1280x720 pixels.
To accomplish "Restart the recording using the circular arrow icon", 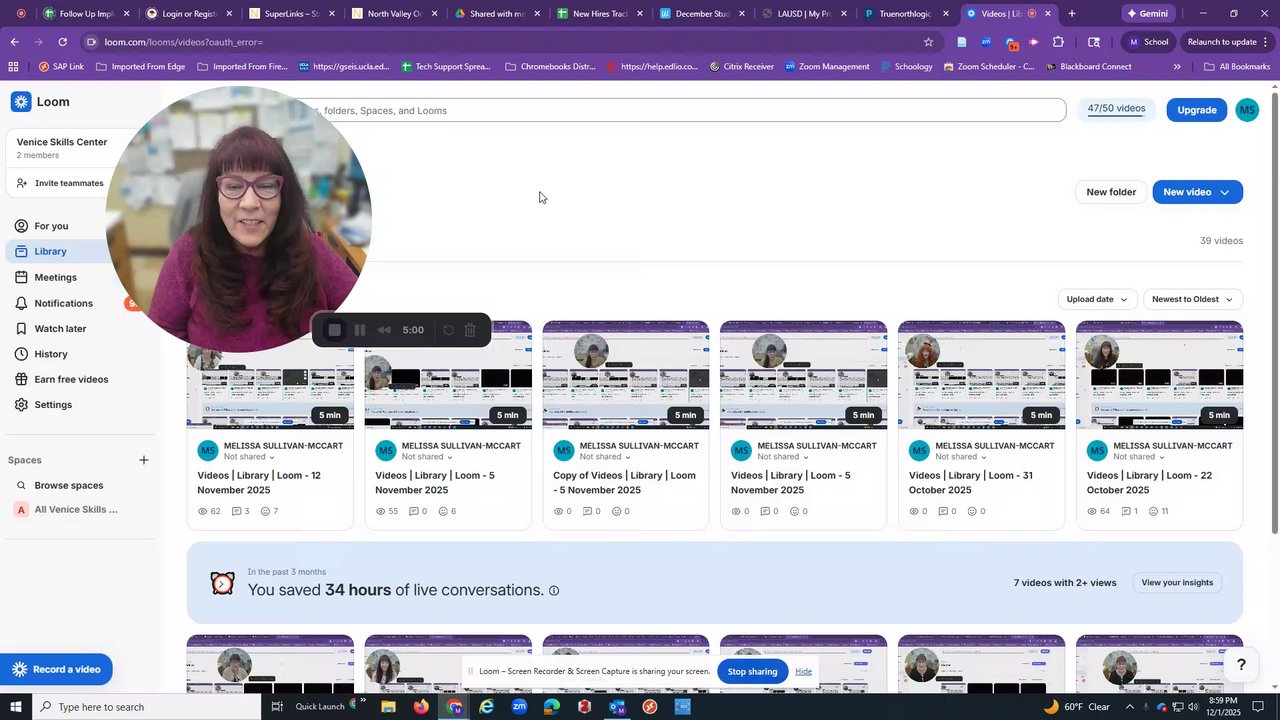I will 448,330.
